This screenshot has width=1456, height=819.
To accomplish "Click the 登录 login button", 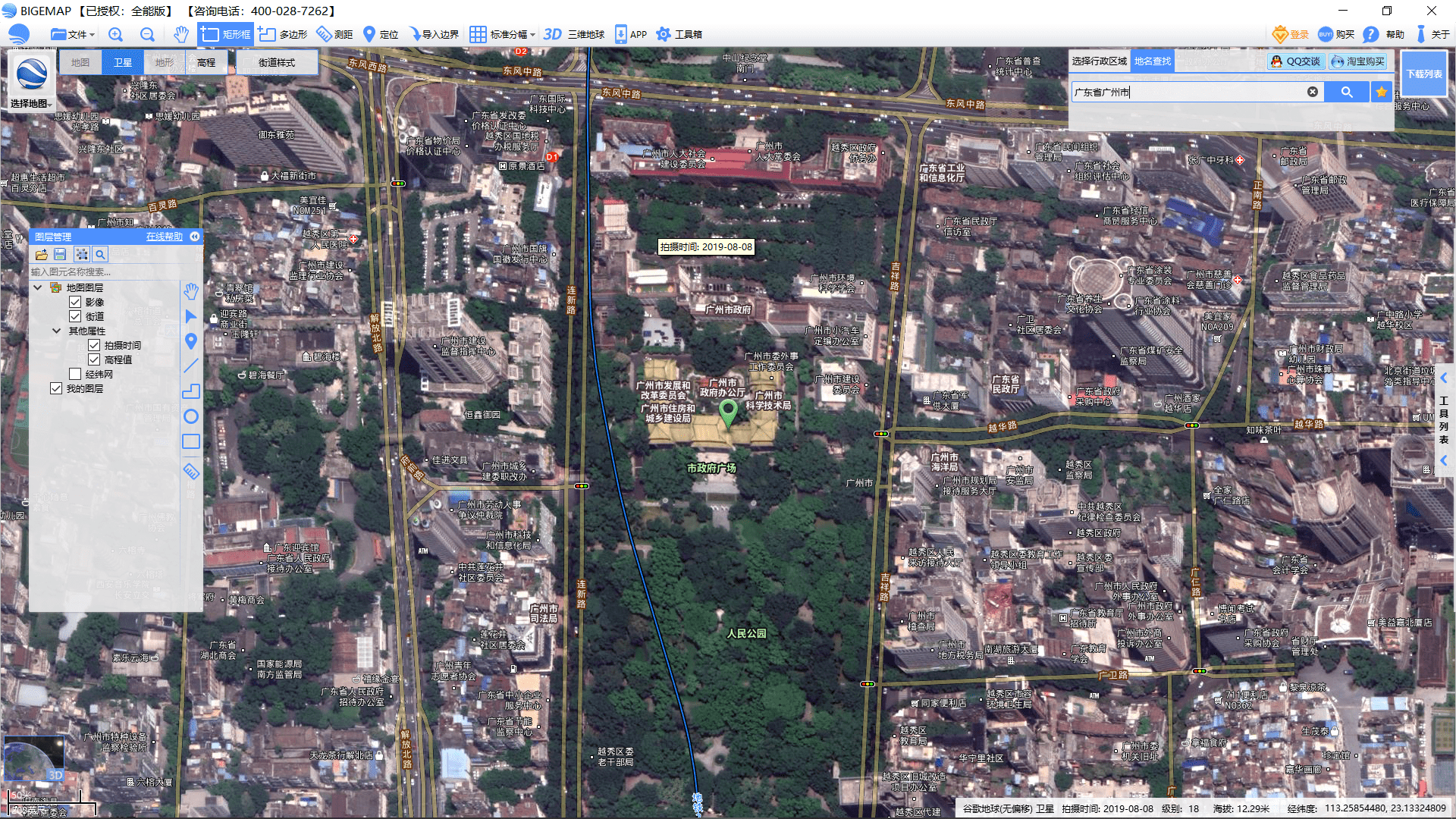I will pyautogui.click(x=1291, y=34).
